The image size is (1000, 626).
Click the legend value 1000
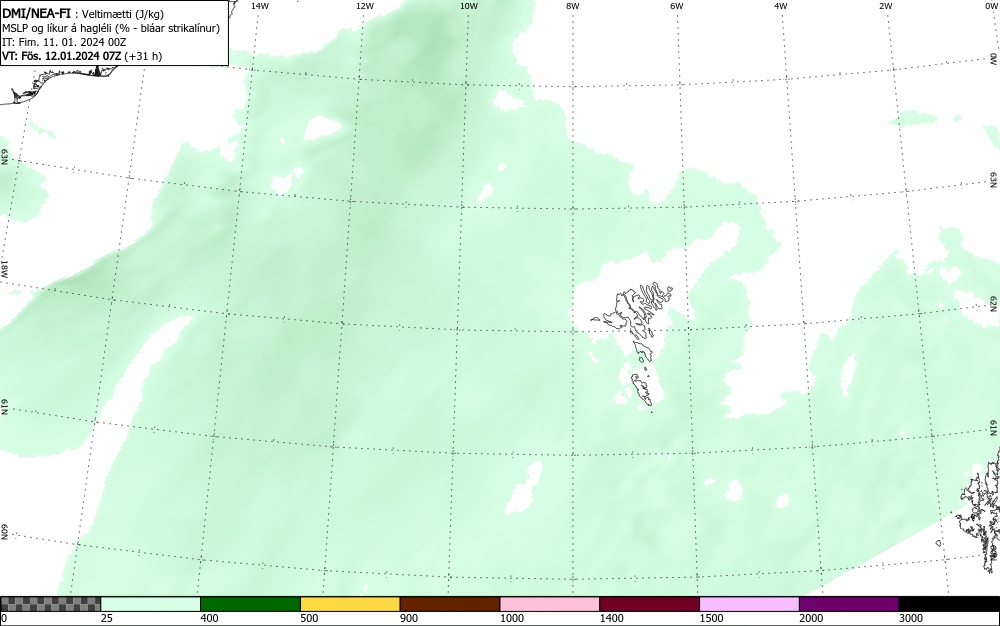[511, 618]
